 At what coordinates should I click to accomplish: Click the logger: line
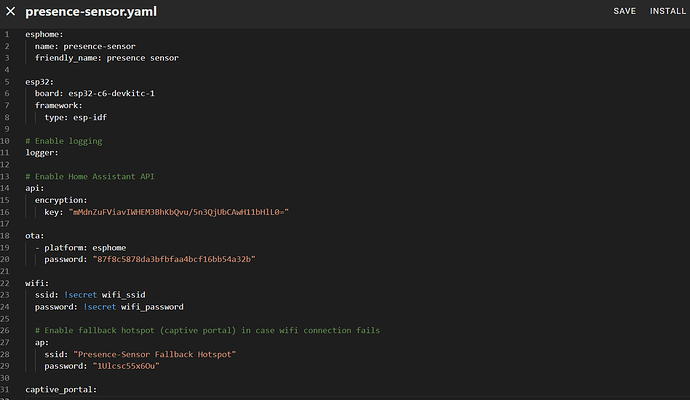43,152
